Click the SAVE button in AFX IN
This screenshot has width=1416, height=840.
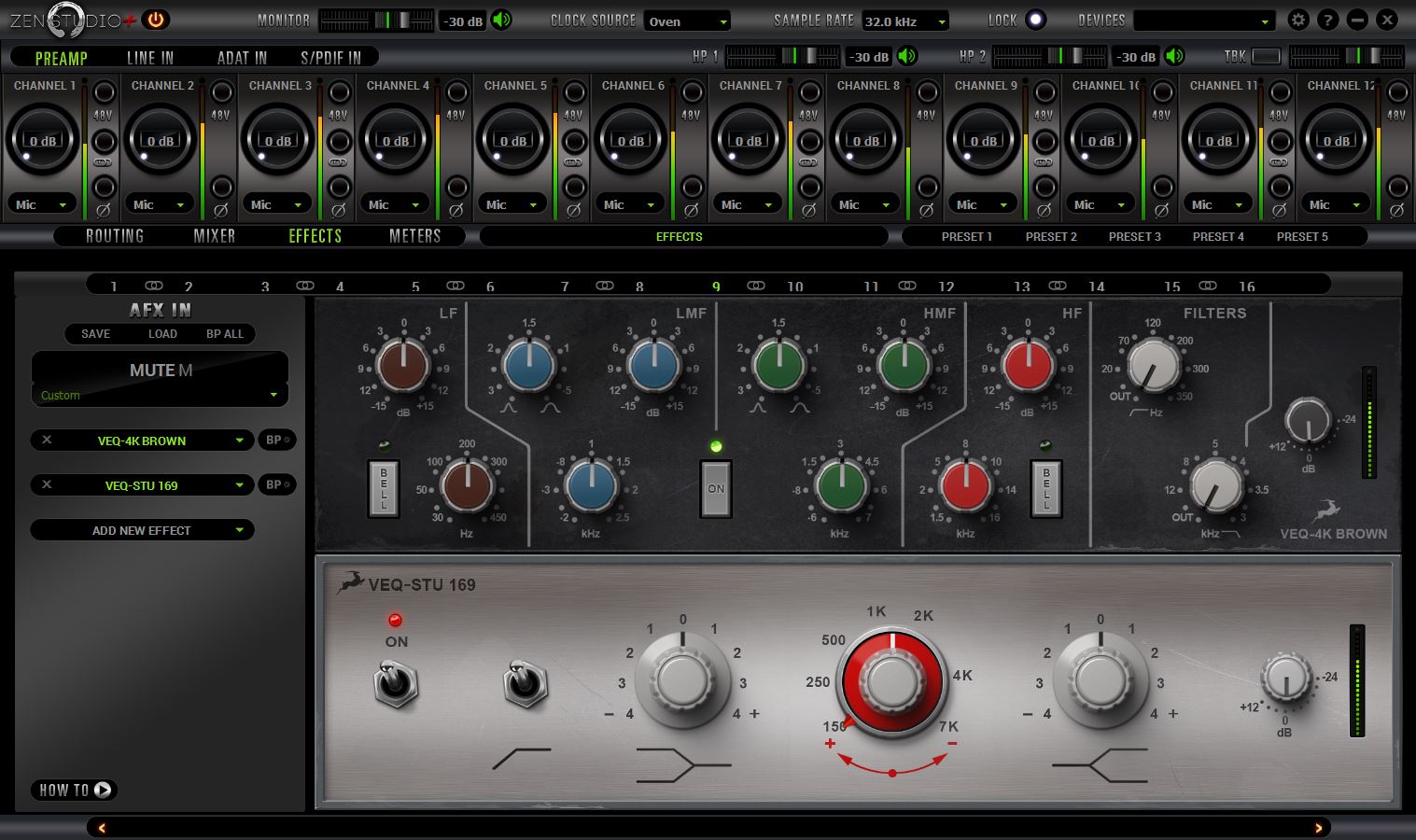[95, 333]
